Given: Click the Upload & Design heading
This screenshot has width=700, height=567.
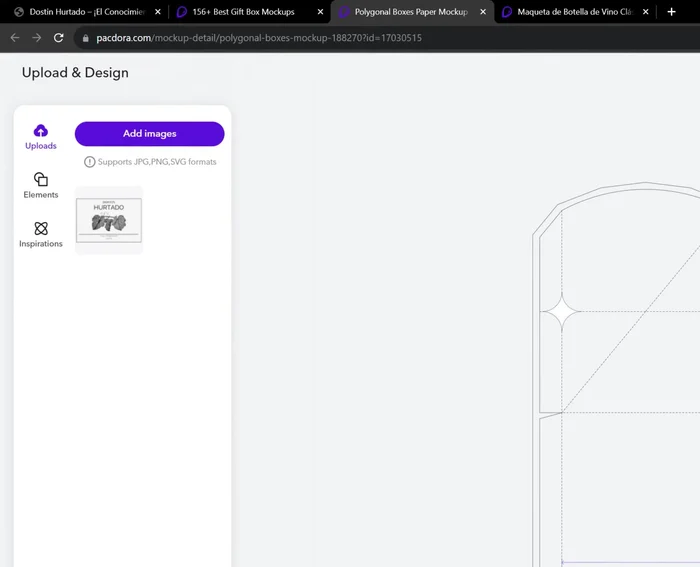Looking at the screenshot, I should 75,73.
